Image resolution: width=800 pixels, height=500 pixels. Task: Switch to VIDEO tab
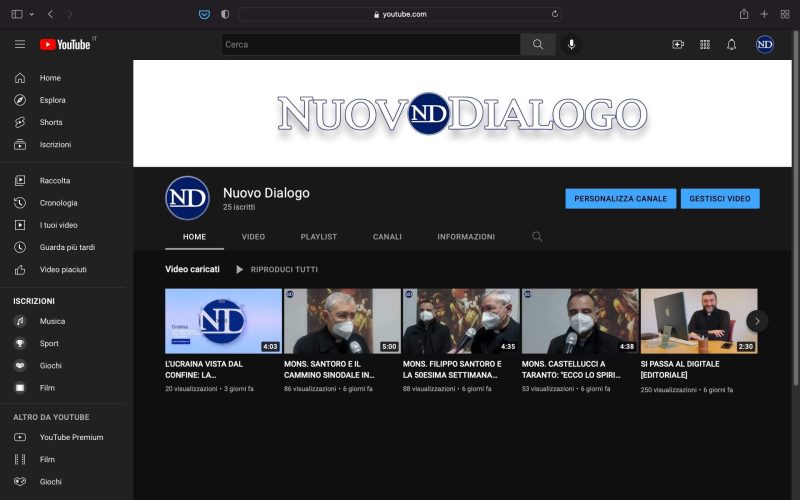click(253, 237)
